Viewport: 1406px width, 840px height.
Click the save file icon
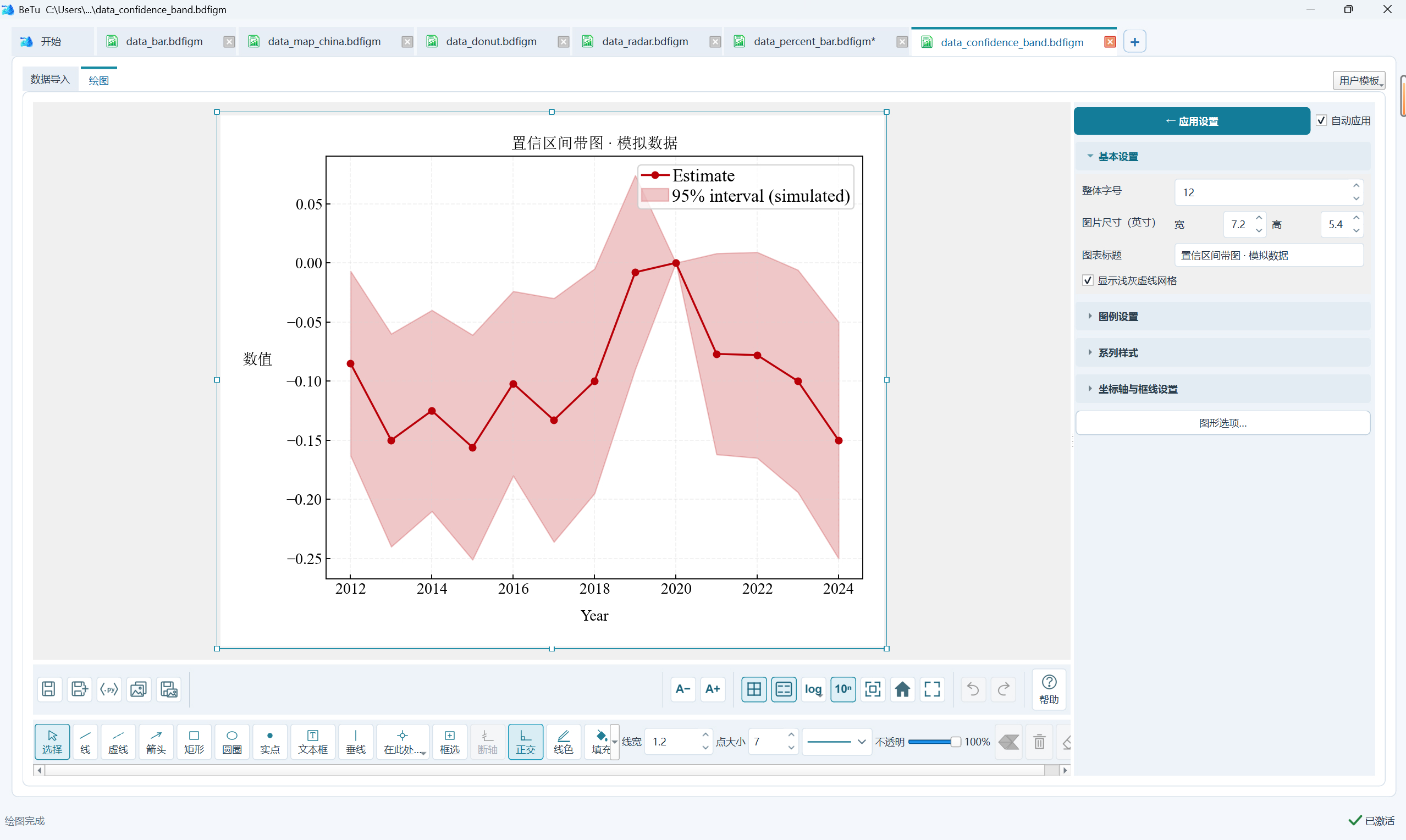click(49, 689)
